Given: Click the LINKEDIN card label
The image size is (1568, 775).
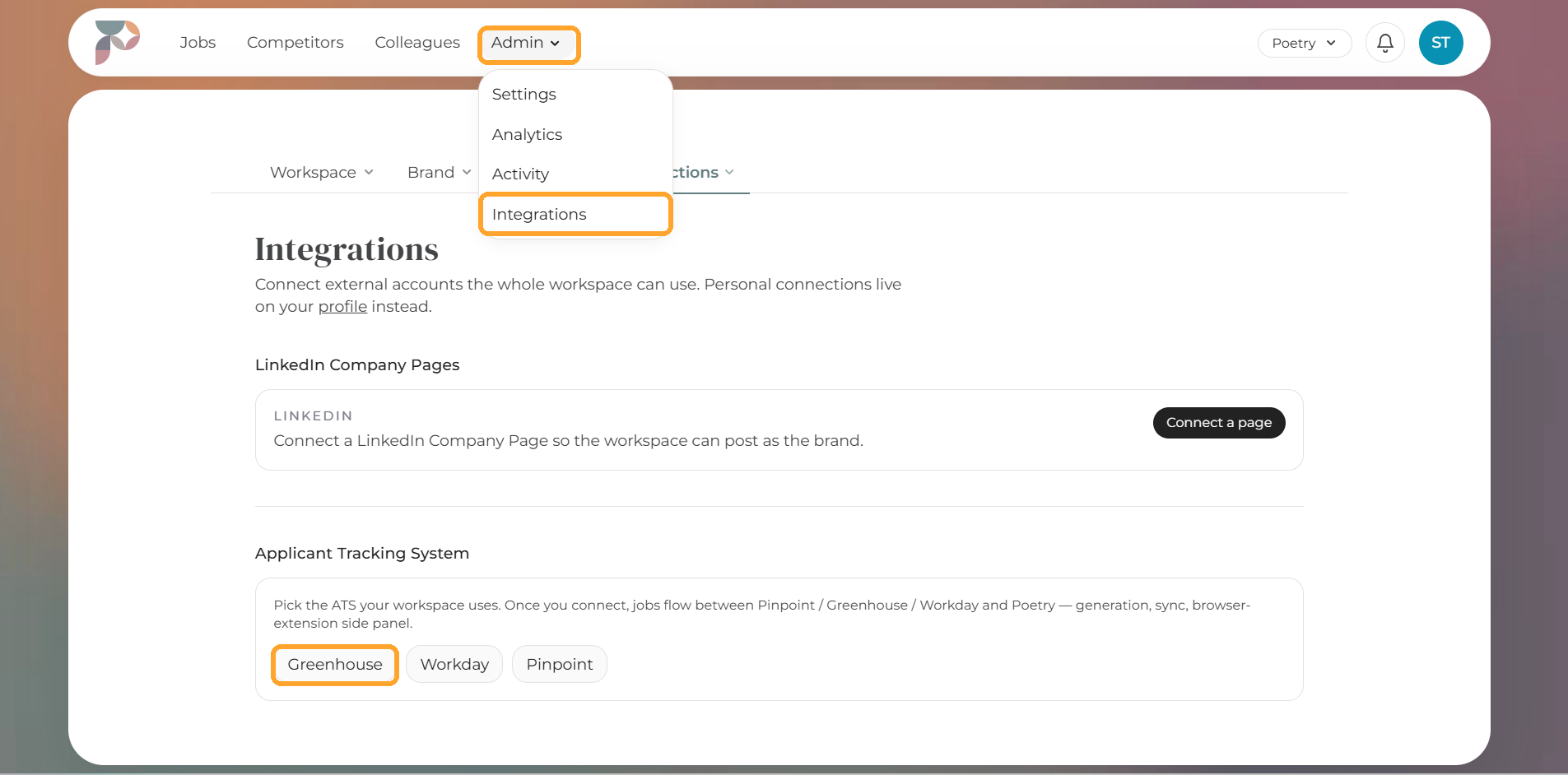Looking at the screenshot, I should [314, 416].
